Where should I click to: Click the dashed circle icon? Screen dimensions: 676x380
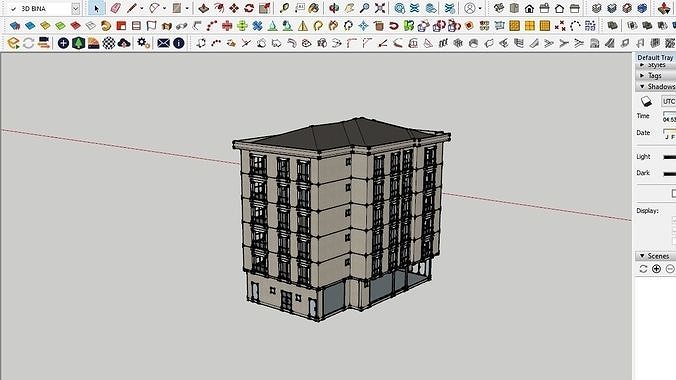[x=575, y=26]
